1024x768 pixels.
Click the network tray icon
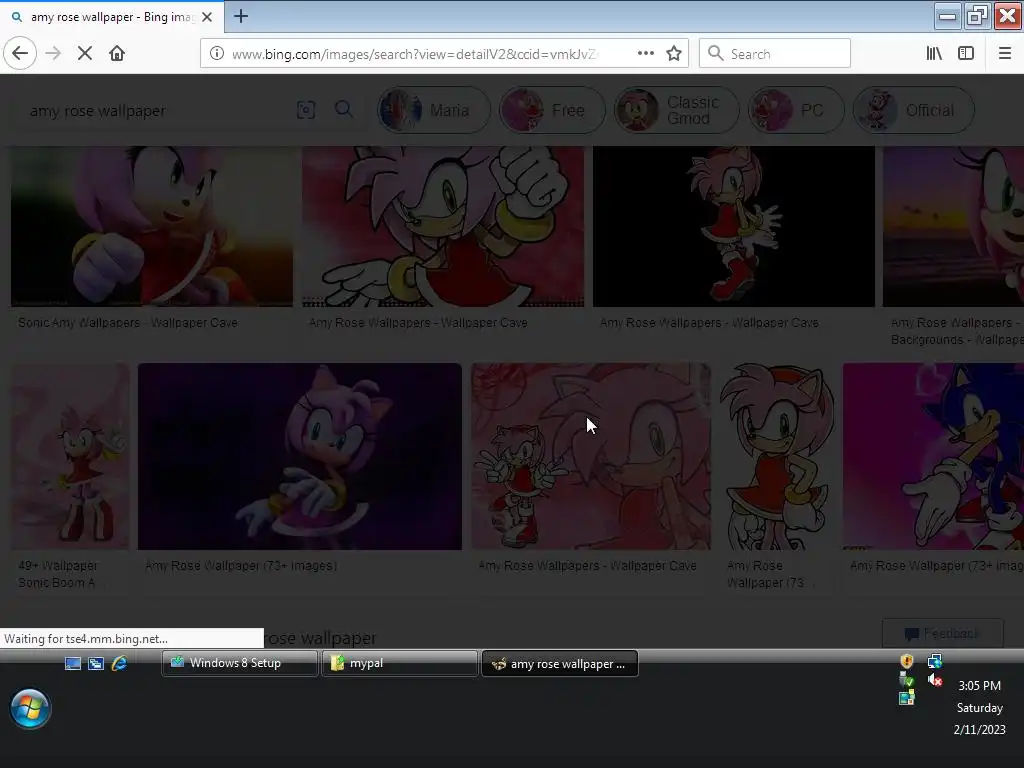(935, 661)
